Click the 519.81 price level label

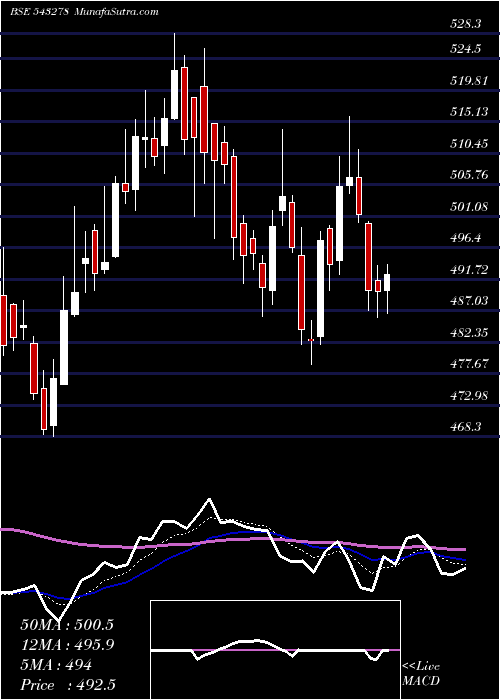click(467, 81)
